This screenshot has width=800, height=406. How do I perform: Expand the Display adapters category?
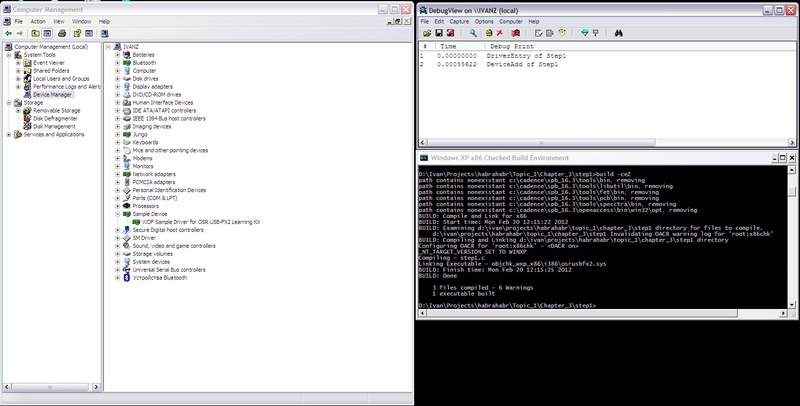click(117, 87)
